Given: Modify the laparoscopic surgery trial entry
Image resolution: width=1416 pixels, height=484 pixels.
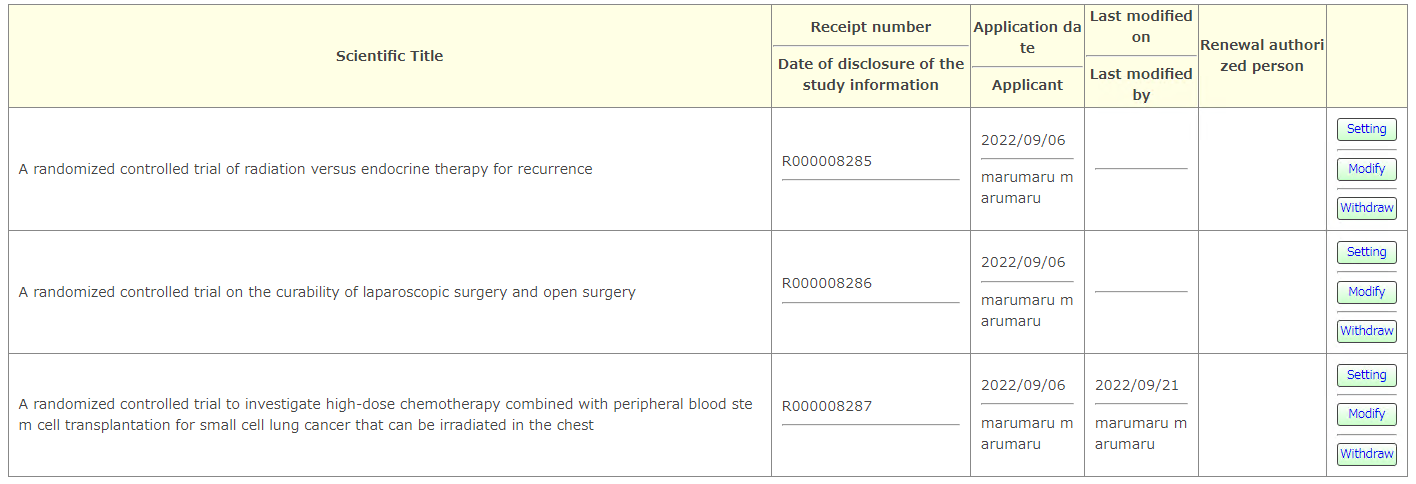Looking at the screenshot, I should coord(1366,292).
